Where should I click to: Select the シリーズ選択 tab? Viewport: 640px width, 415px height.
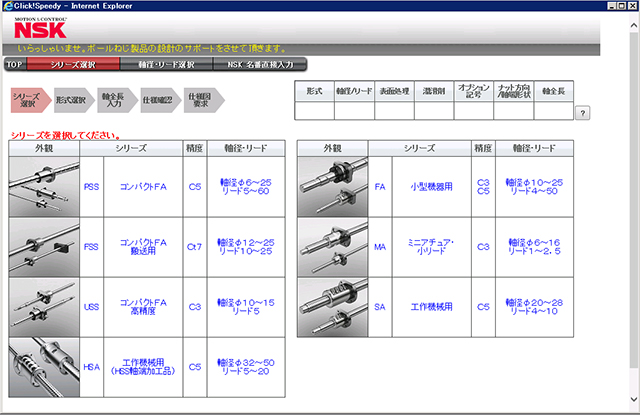pos(73,64)
